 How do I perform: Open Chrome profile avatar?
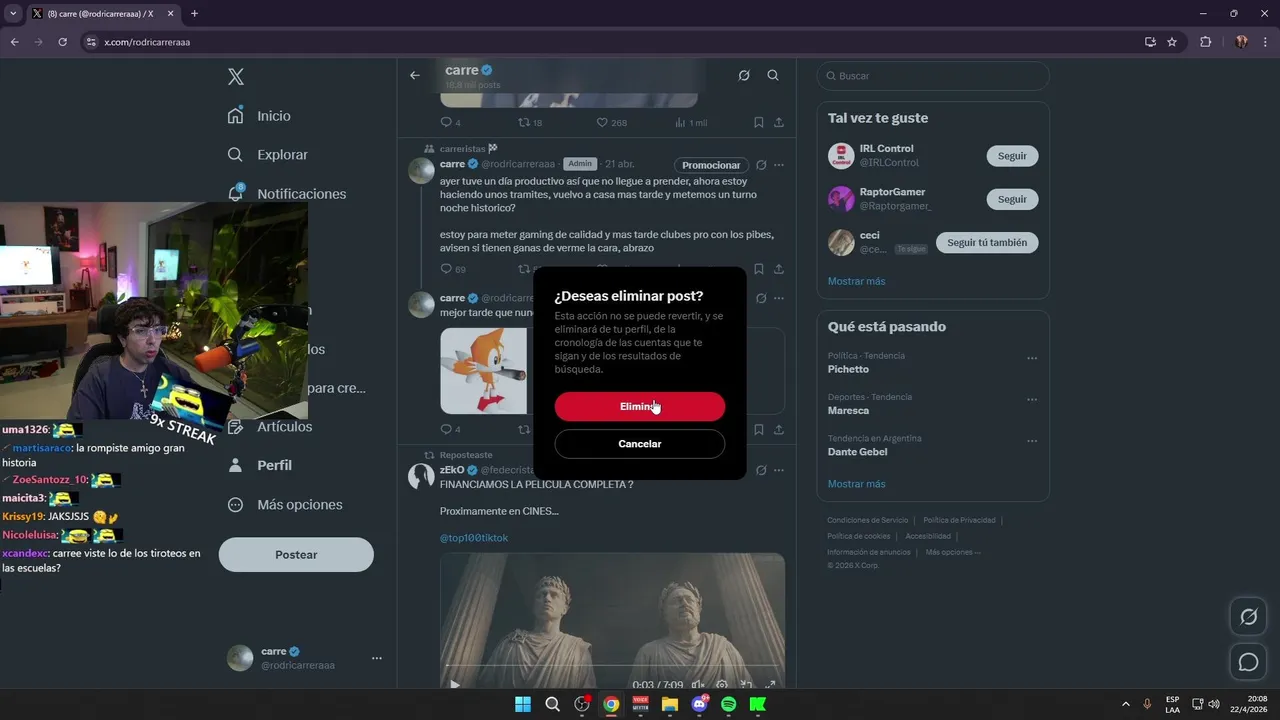pos(1241,42)
